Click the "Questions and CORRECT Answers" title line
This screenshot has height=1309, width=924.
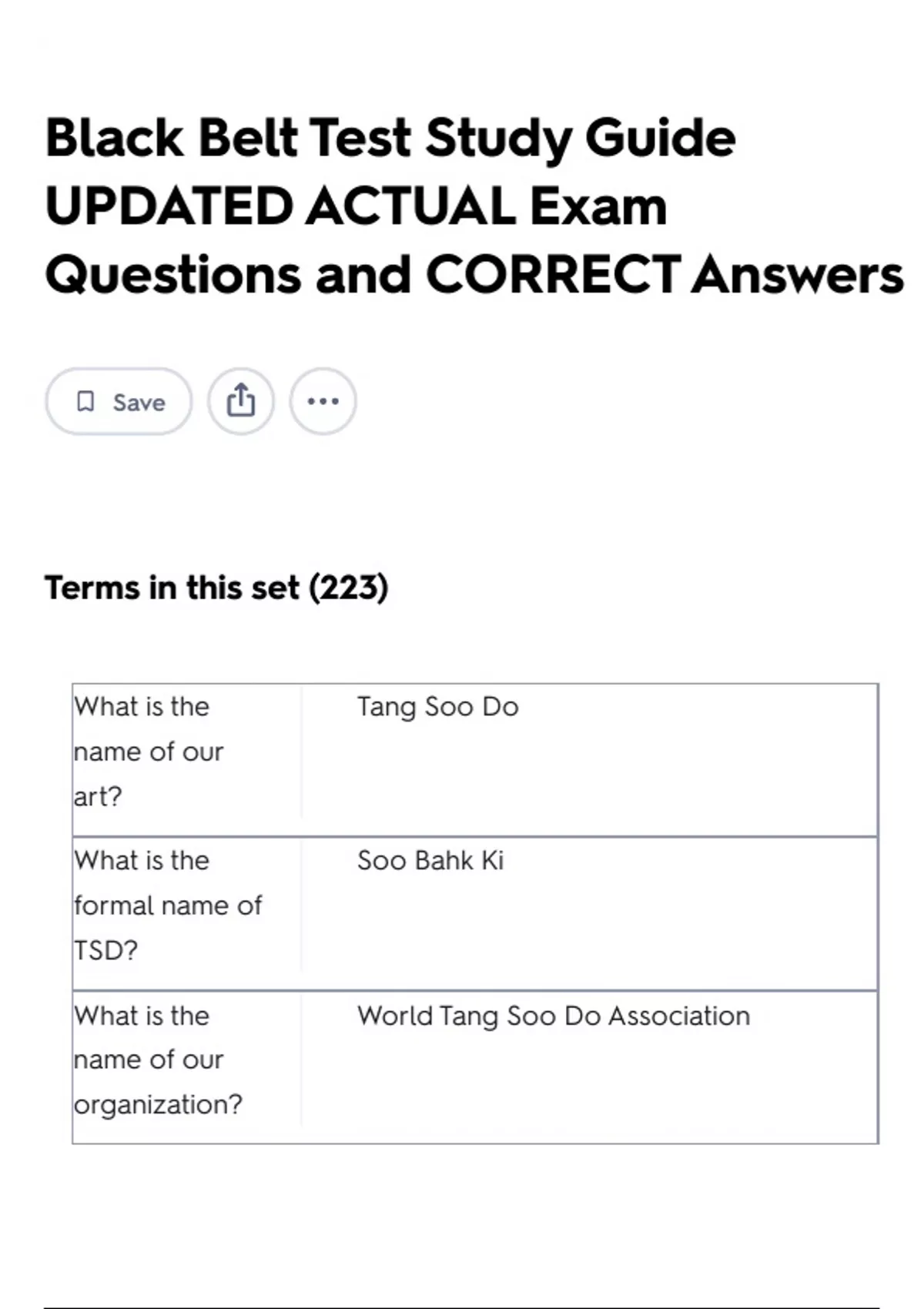(474, 275)
